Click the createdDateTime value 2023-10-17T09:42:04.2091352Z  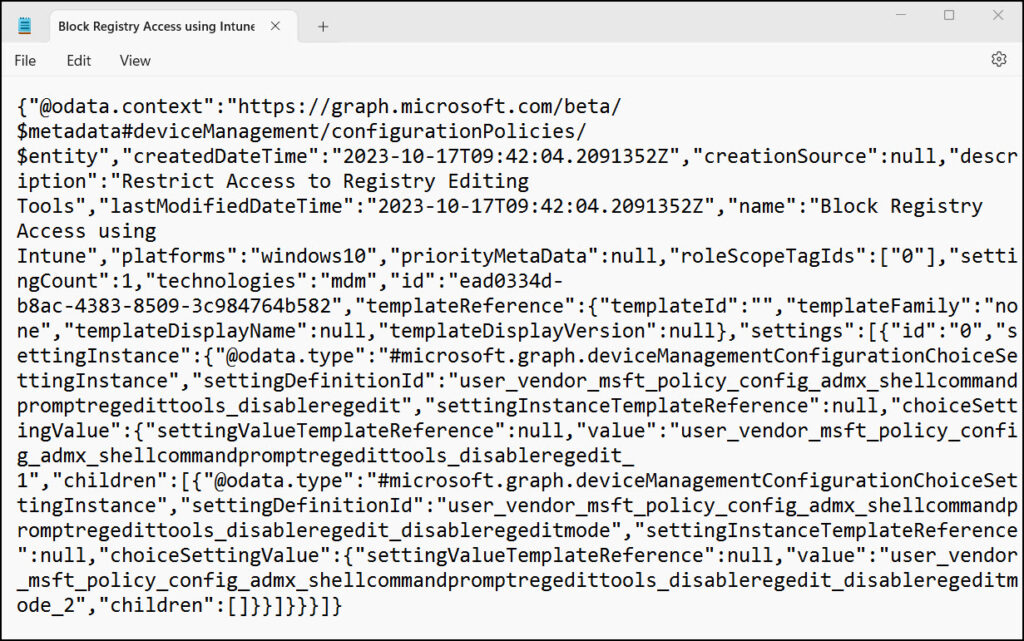pos(505,156)
